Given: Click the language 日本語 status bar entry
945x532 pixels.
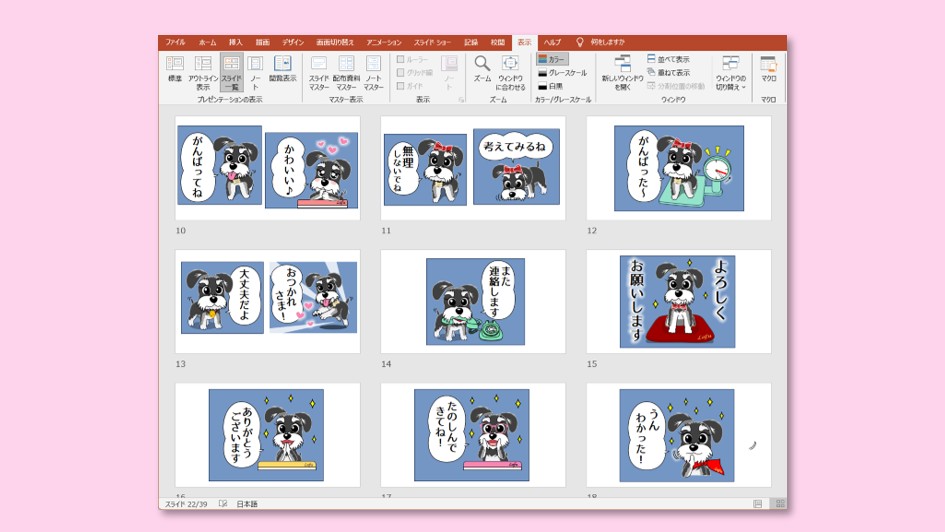Looking at the screenshot, I should click(x=247, y=504).
